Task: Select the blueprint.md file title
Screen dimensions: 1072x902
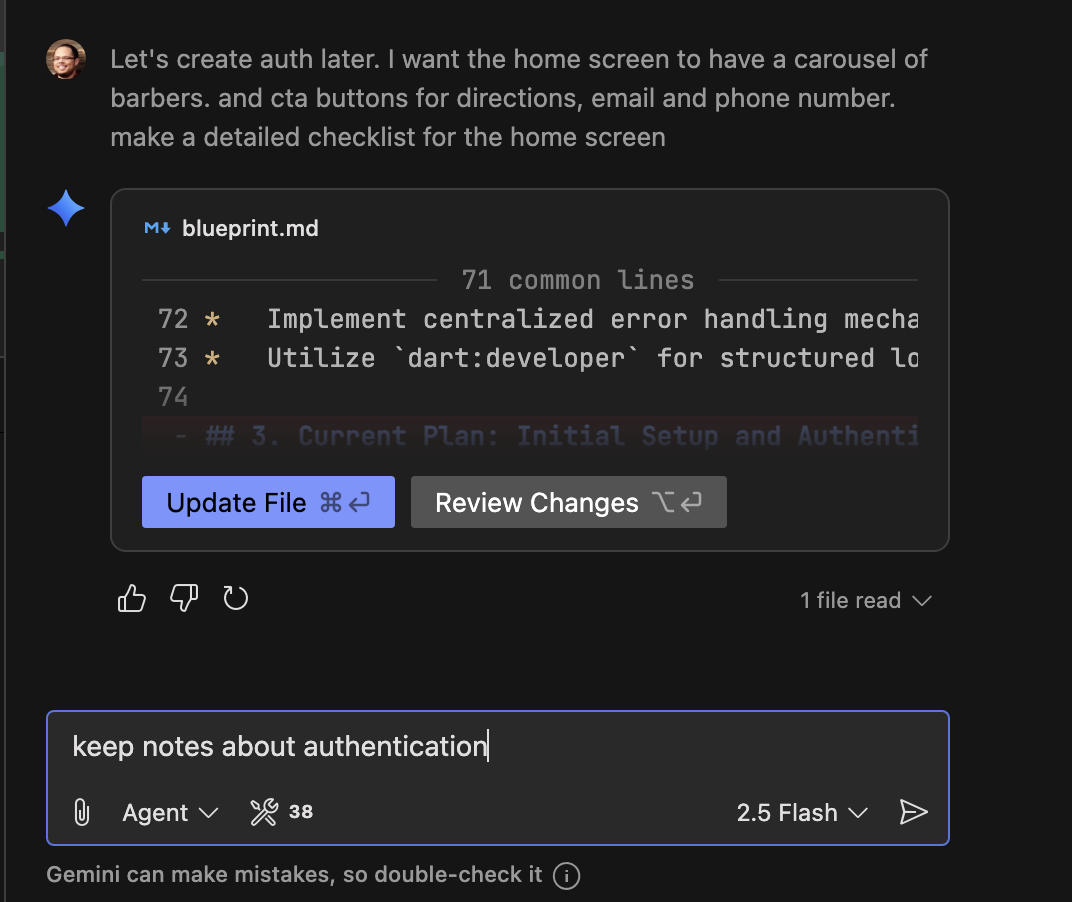Action: (x=250, y=228)
